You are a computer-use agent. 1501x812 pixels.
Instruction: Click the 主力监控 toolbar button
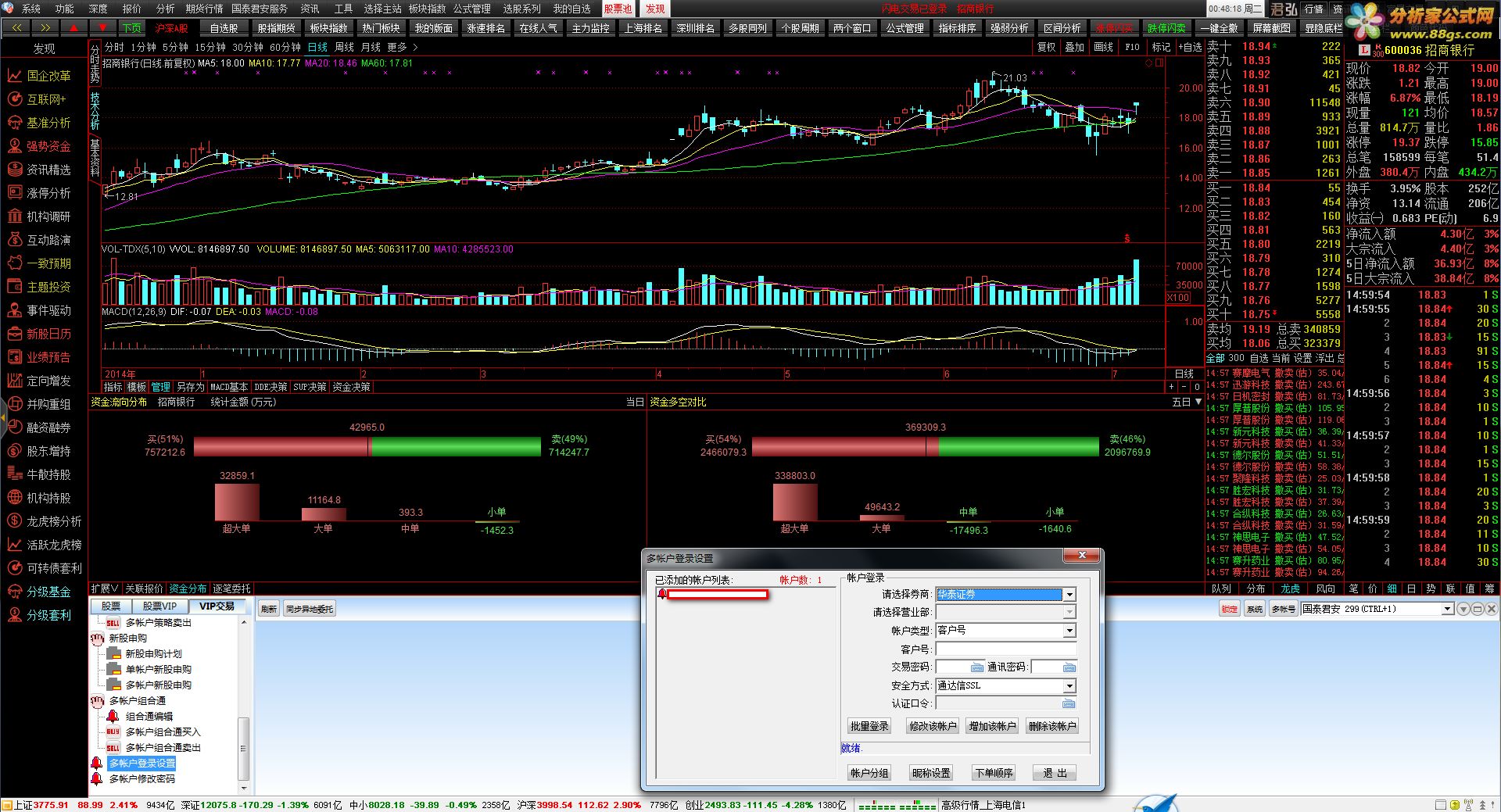pos(590,28)
